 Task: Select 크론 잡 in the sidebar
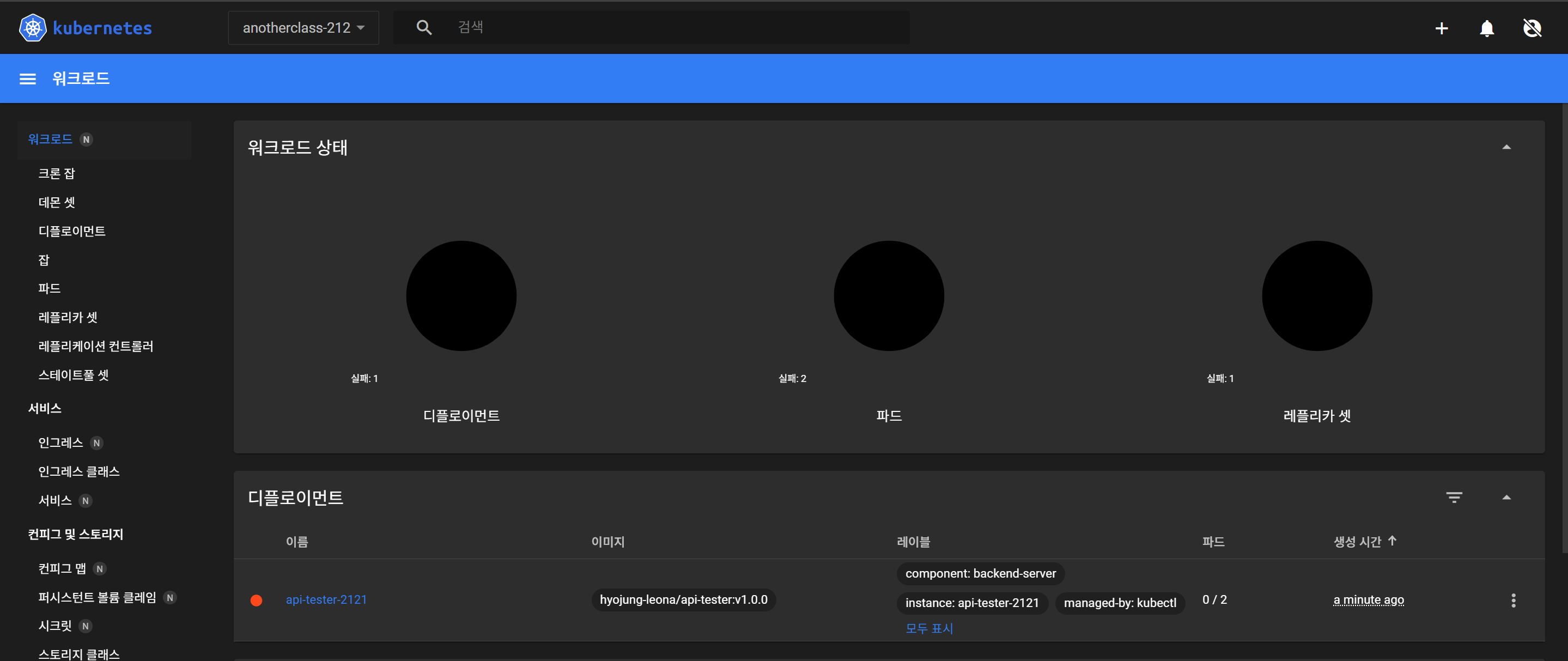[57, 173]
